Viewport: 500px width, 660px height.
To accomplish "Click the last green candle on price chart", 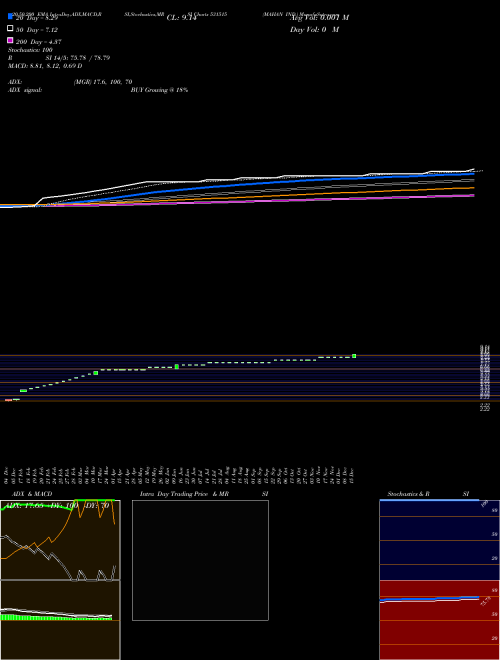I will pos(354,356).
